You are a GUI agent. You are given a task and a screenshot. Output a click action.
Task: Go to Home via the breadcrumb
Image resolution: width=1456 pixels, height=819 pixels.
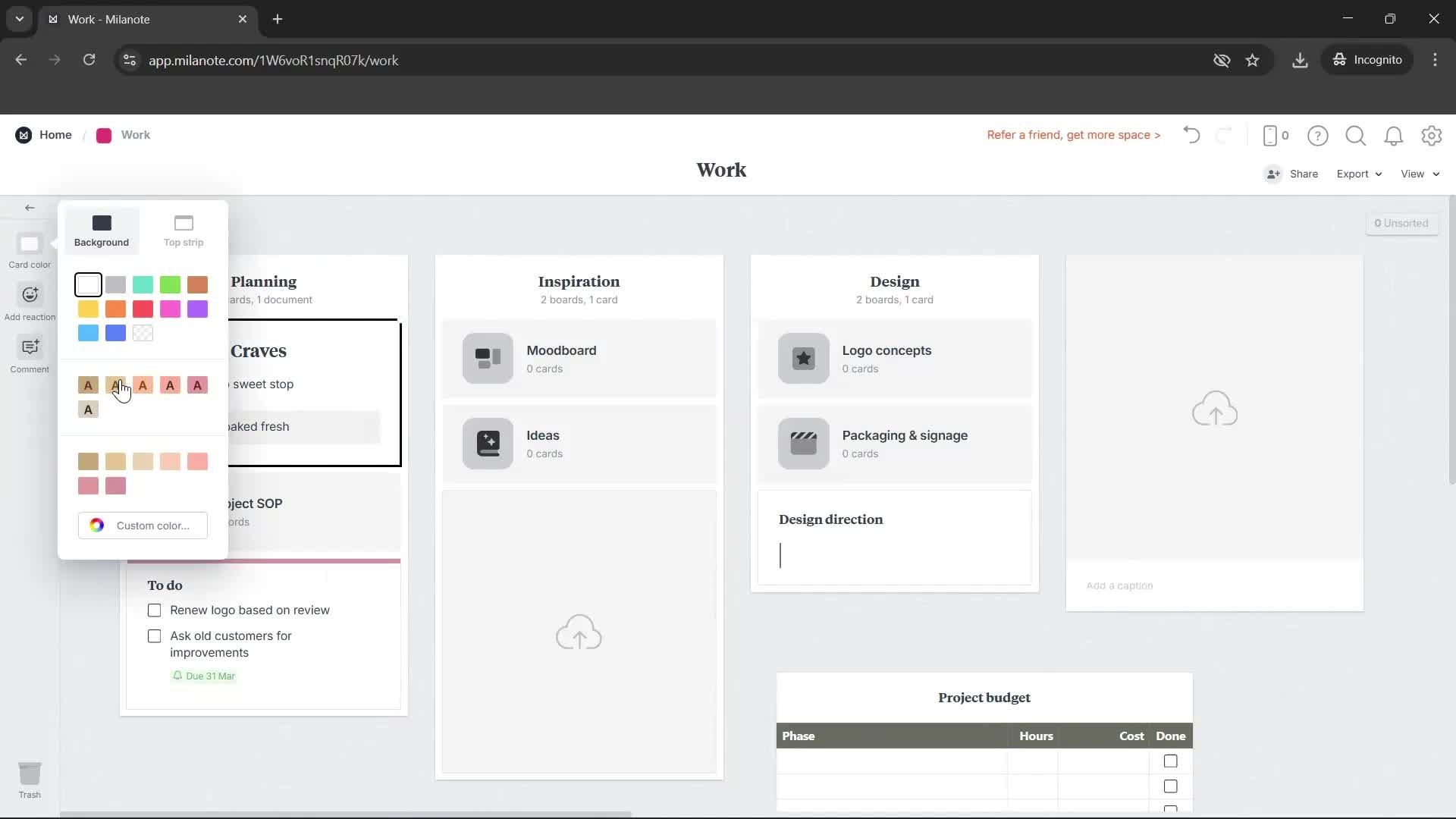click(55, 134)
